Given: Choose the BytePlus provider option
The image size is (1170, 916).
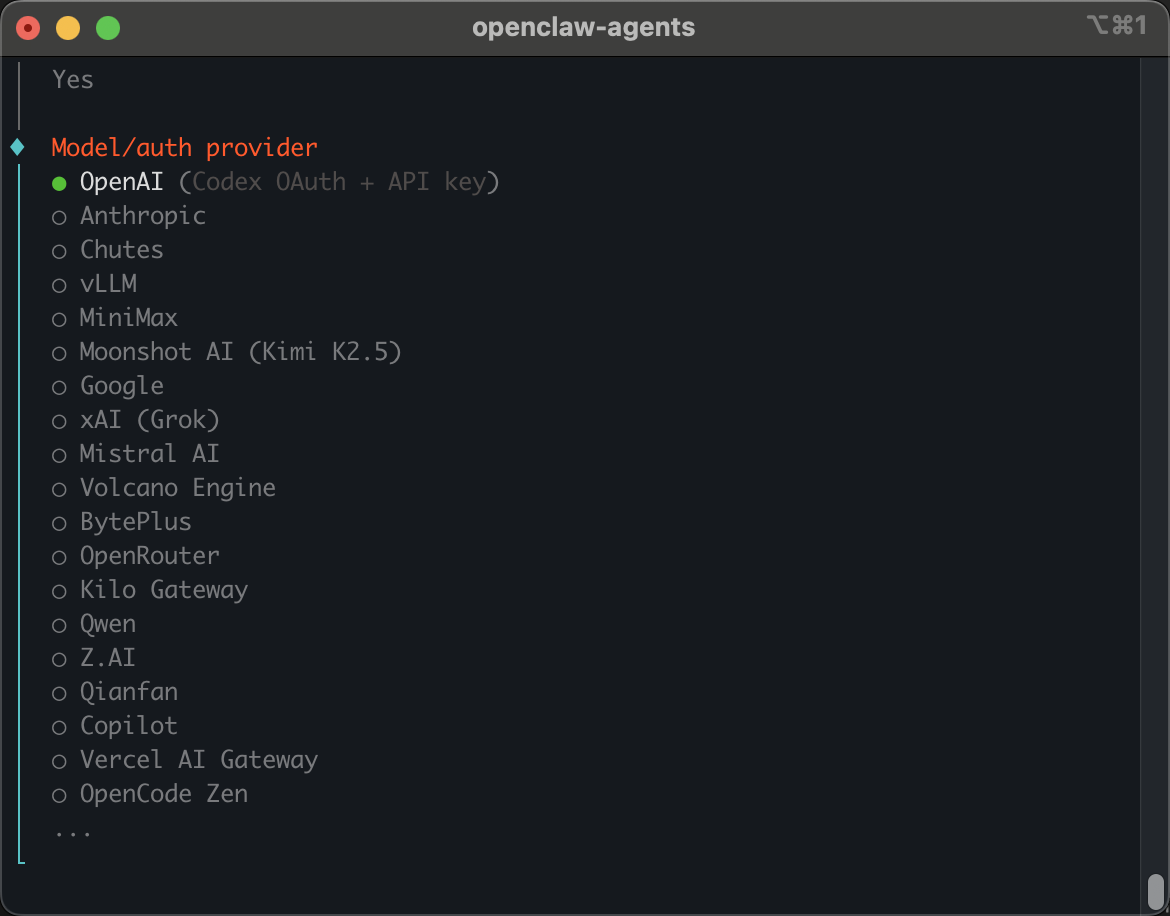Looking at the screenshot, I should (135, 522).
